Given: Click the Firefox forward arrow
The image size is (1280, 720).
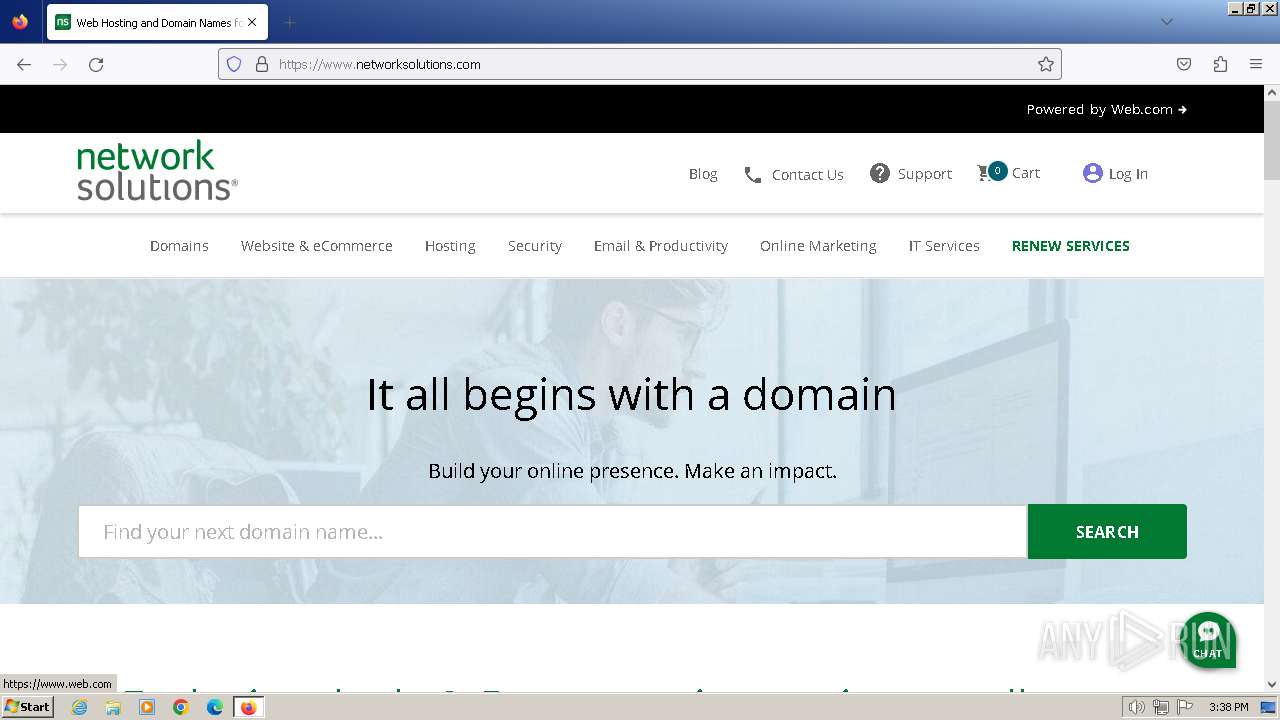Looking at the screenshot, I should (60, 64).
